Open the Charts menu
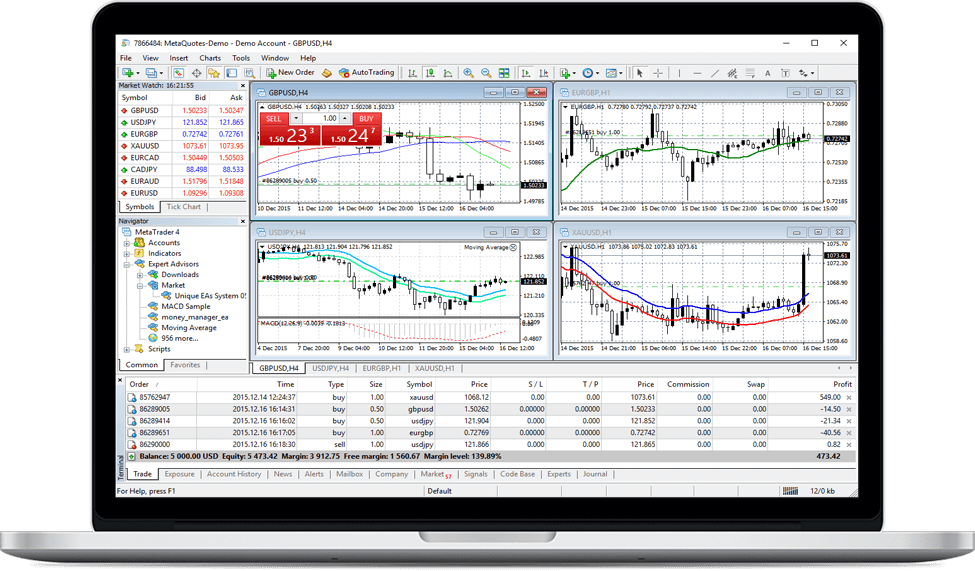975x571 pixels. [210, 58]
